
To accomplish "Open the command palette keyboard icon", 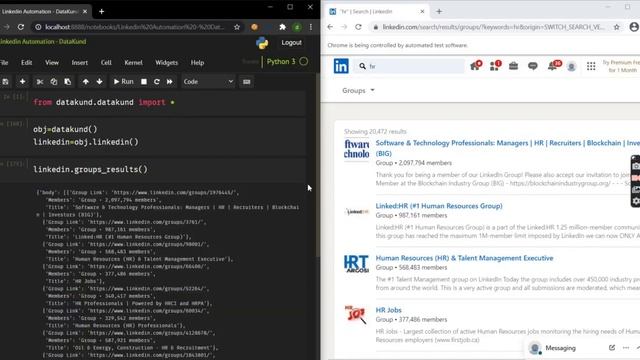I will (247, 82).
